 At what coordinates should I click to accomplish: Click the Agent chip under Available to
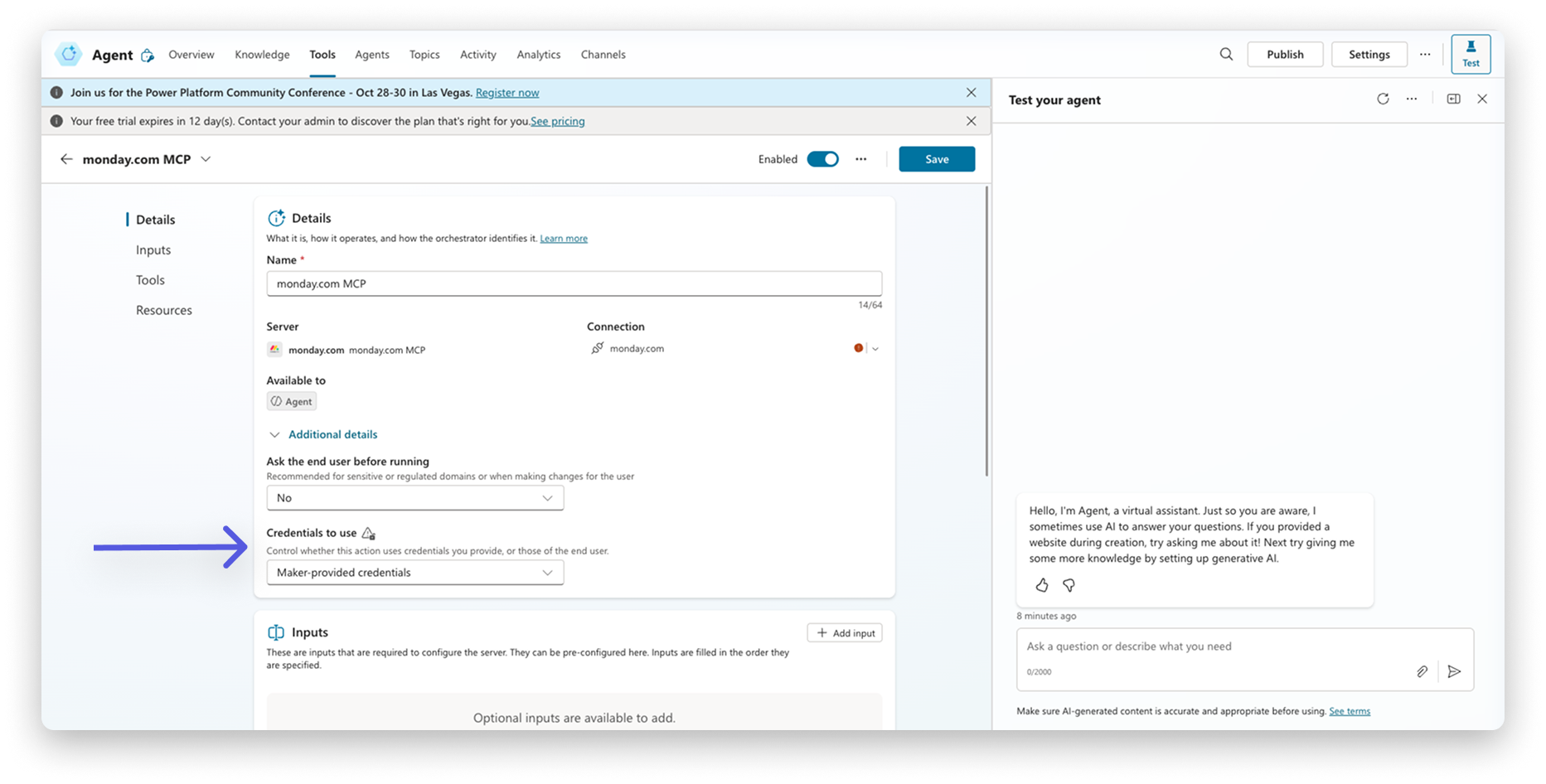[292, 401]
